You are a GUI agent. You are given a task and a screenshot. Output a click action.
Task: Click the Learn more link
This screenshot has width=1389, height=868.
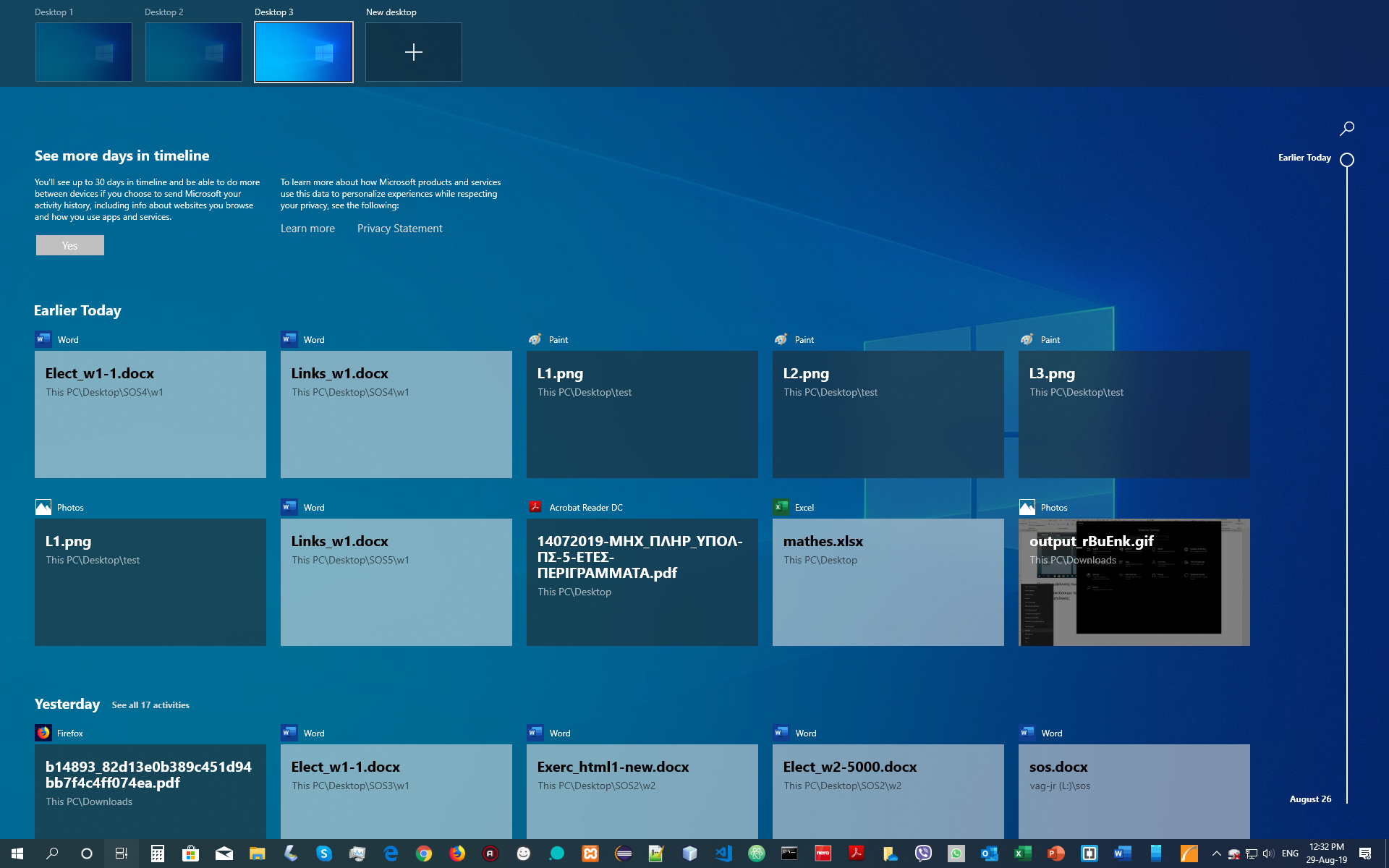point(307,229)
